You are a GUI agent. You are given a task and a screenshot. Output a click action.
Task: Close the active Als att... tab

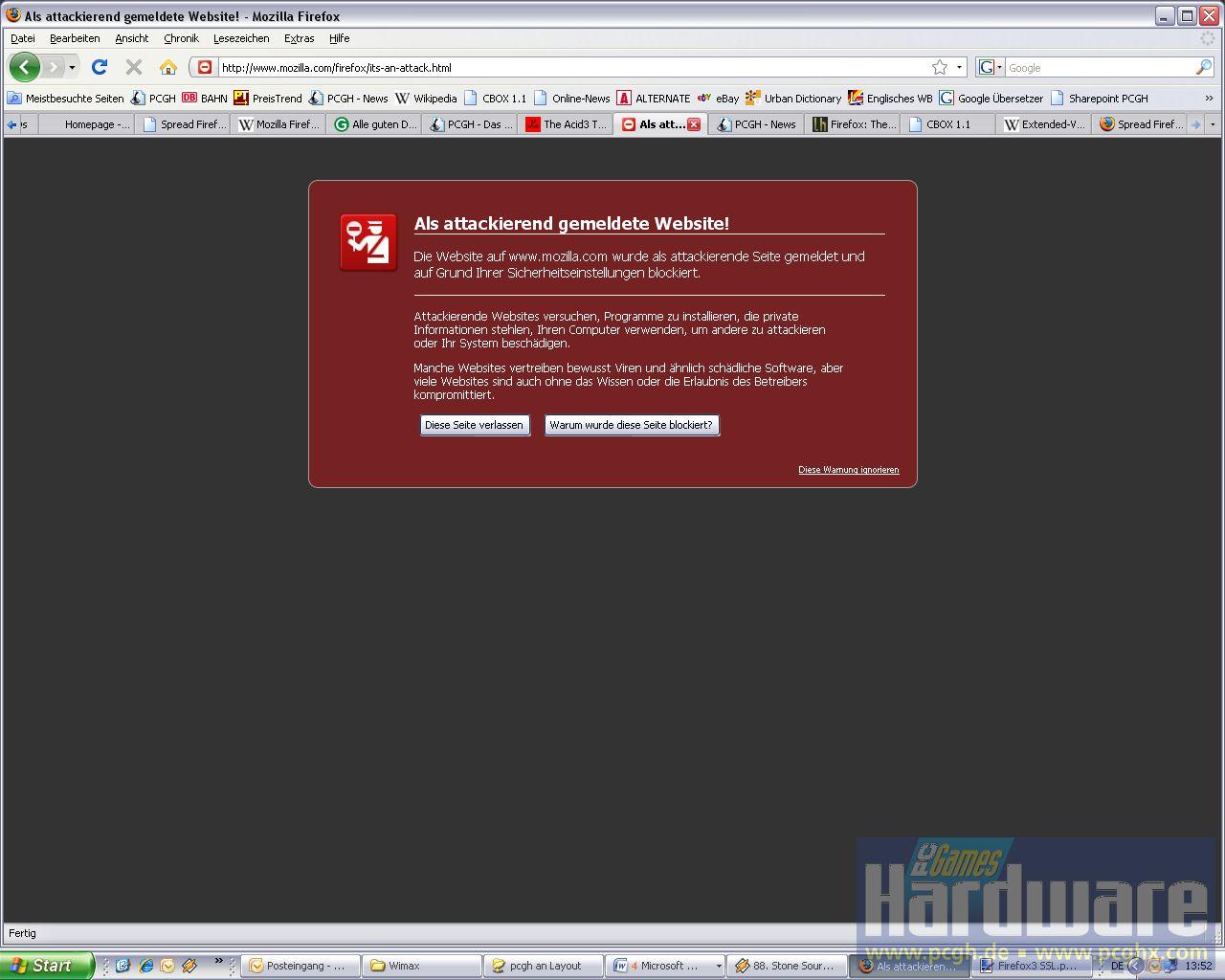[694, 124]
